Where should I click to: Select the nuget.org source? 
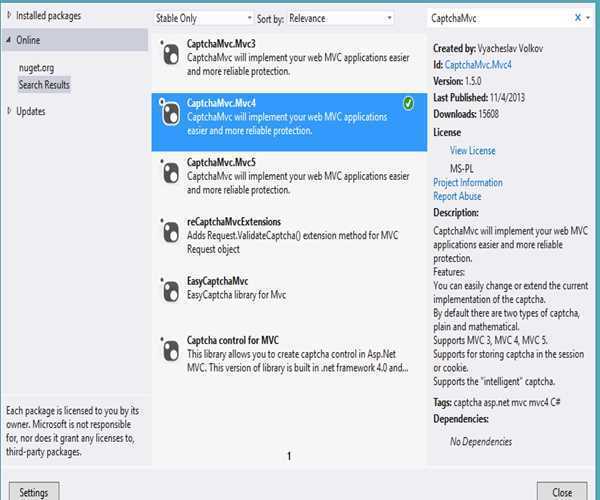pos(36,68)
